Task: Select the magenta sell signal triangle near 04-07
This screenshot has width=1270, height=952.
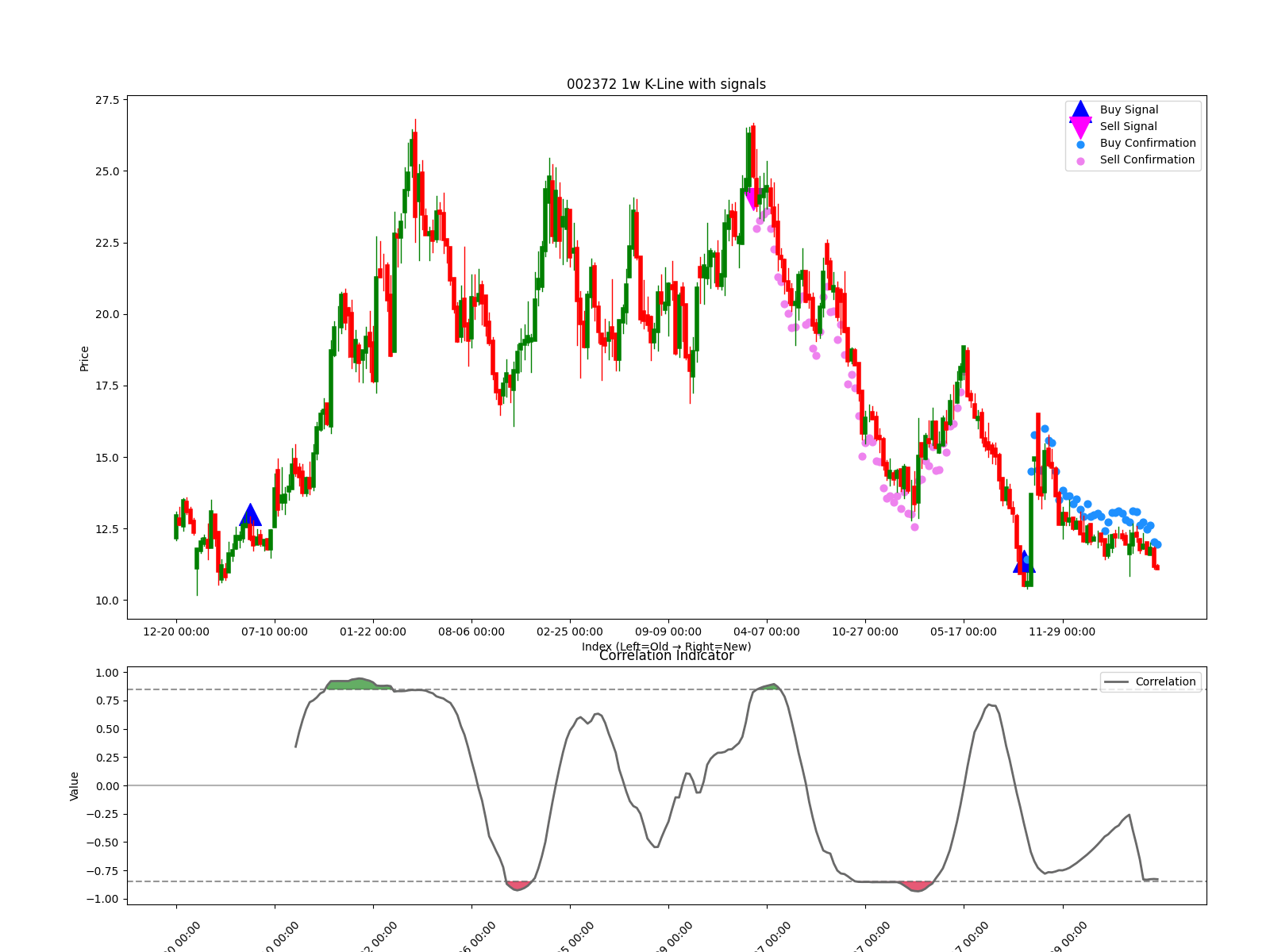Action: 753,198
